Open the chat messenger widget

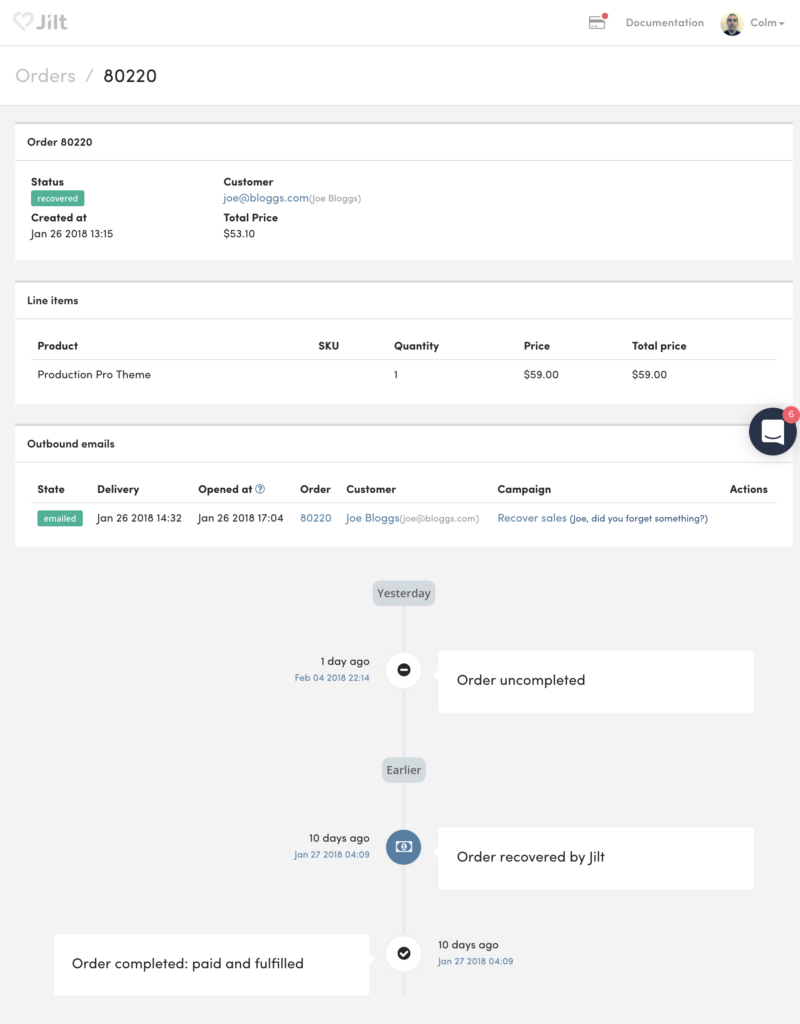773,431
